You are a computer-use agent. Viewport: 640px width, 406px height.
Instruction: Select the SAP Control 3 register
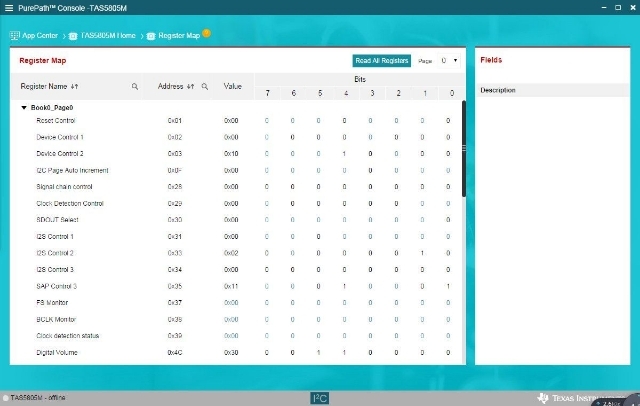57,286
